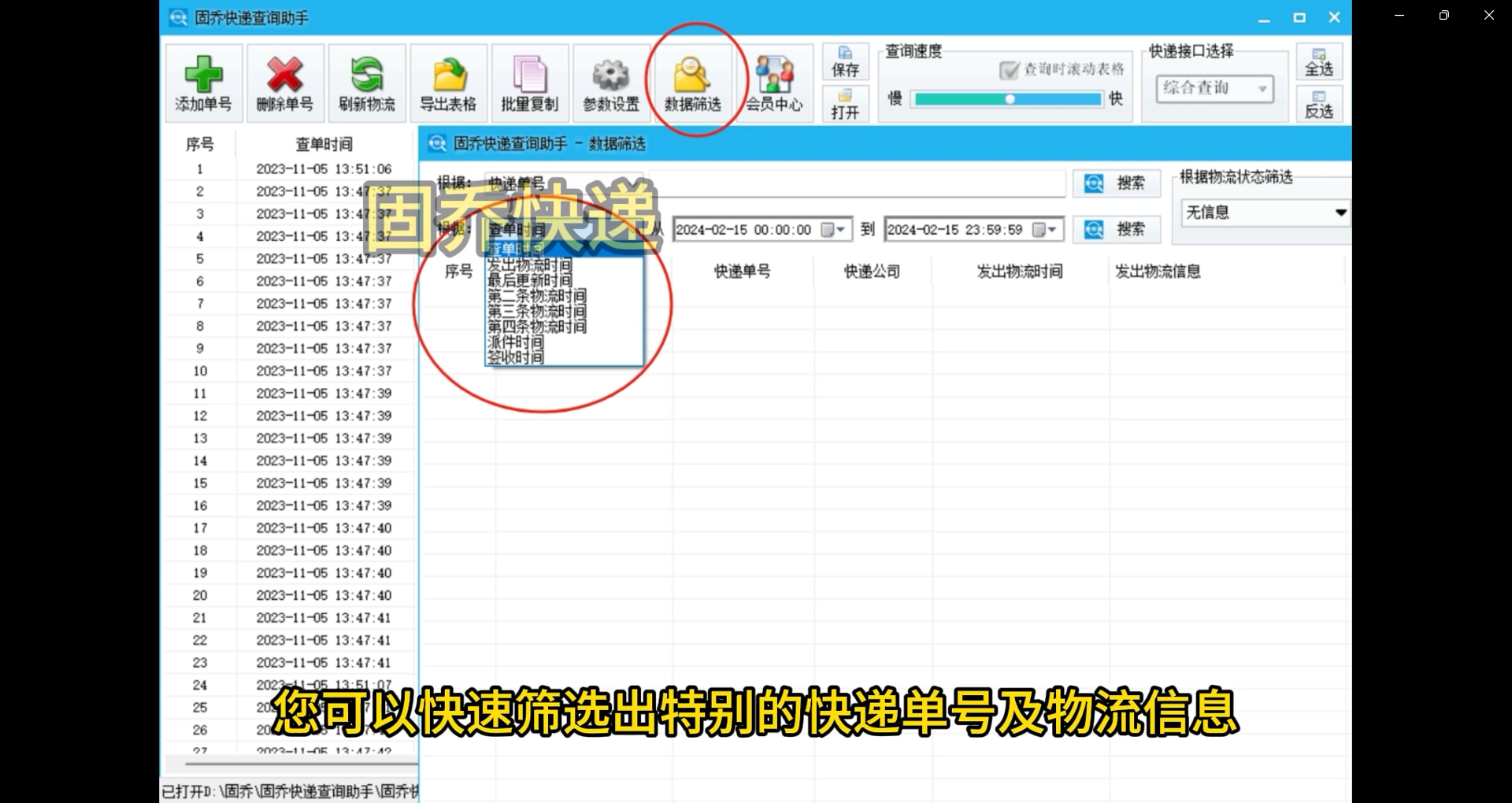1512x803 pixels.
Task: Adjust the 查询速度 speed slider
Action: click(1009, 99)
